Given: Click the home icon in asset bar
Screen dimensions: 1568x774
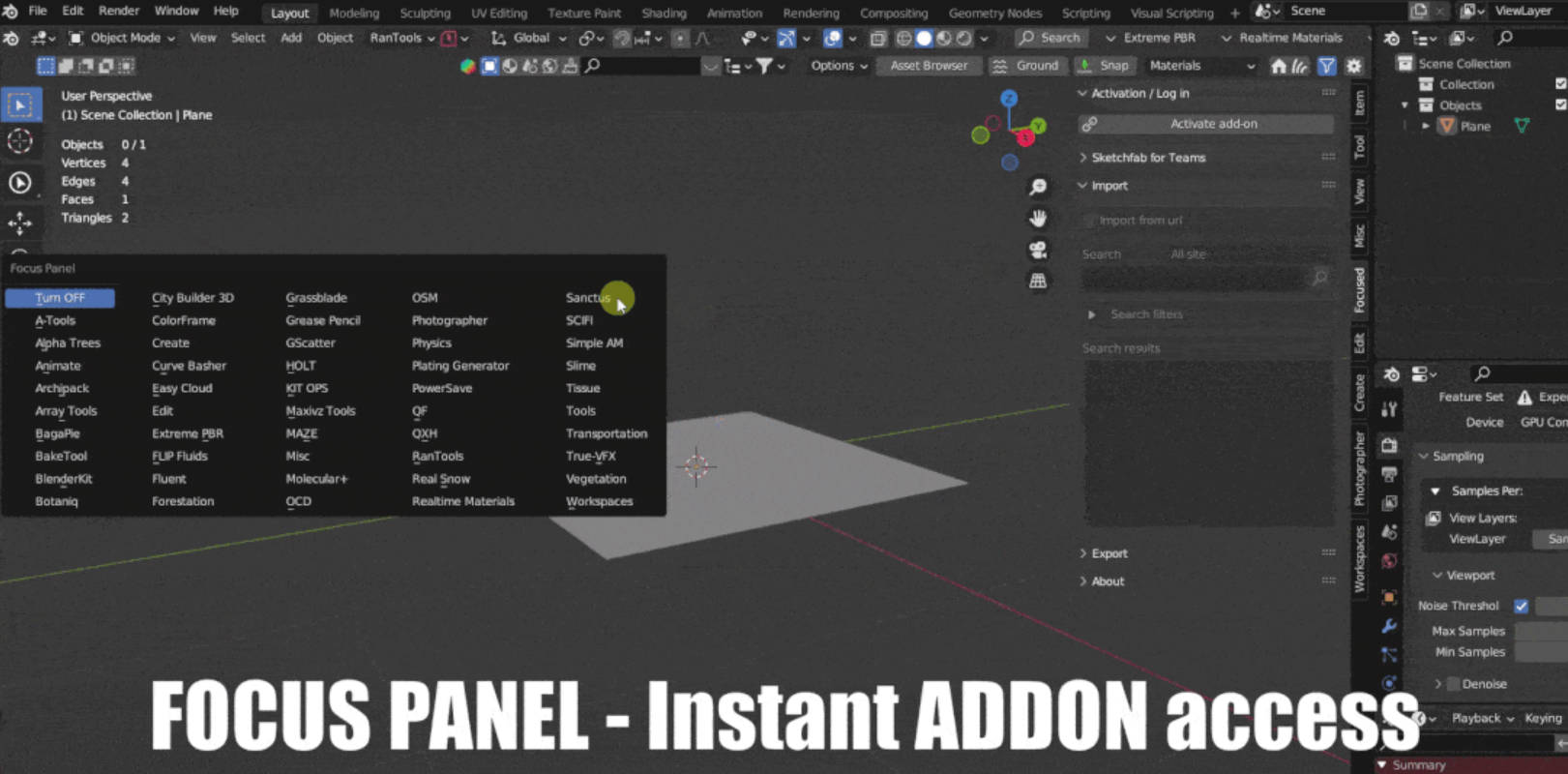Looking at the screenshot, I should click(1279, 66).
